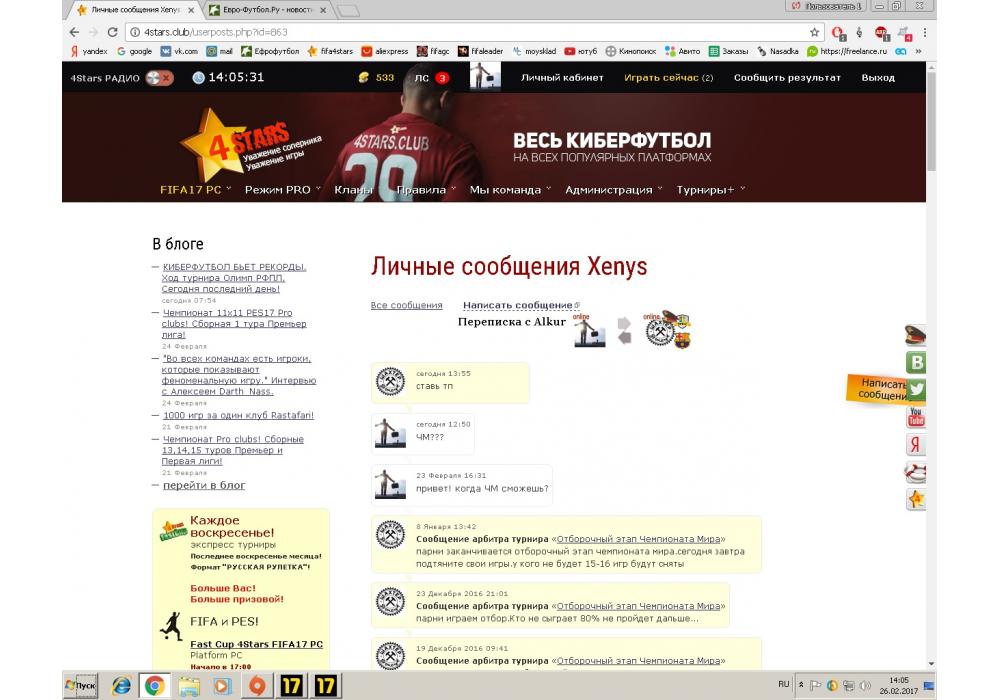This screenshot has width=1000, height=700.
Task: Click the lifebuoy help icon in sidebar
Action: [x=915, y=472]
